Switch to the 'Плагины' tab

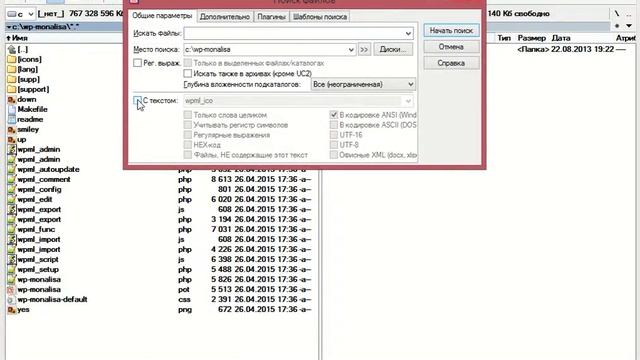(271, 17)
